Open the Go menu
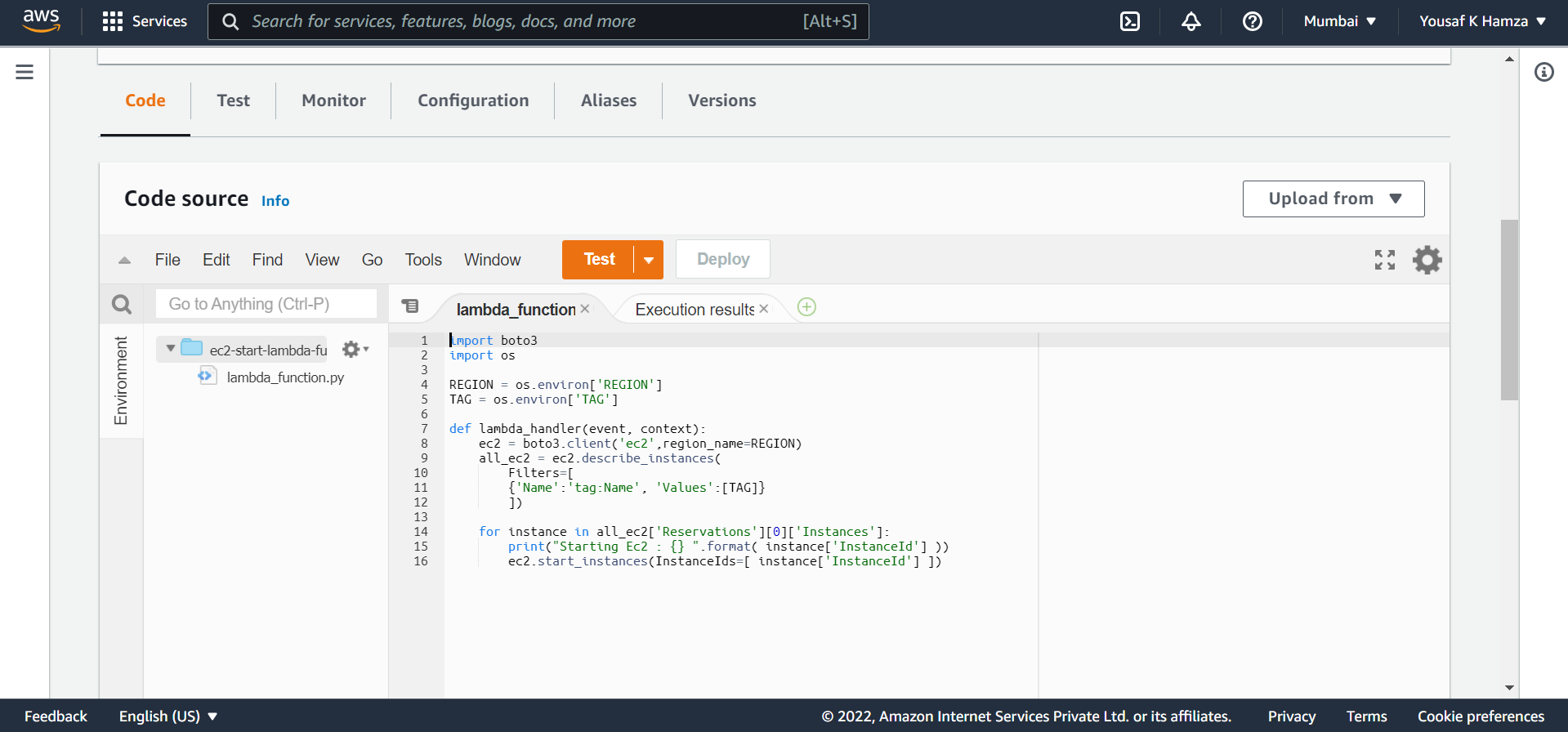1568x732 pixels. (372, 260)
